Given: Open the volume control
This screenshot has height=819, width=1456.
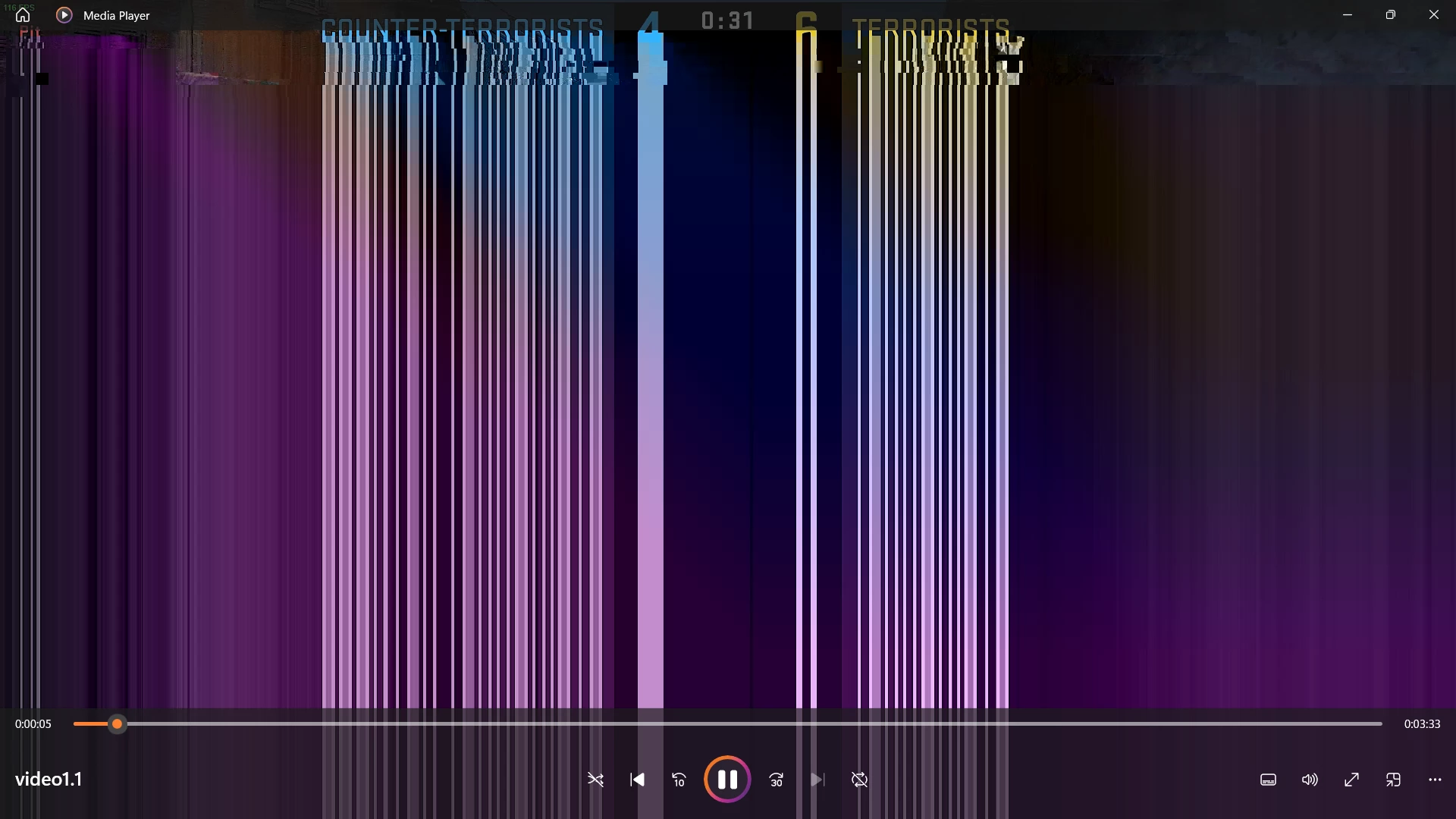Looking at the screenshot, I should pyautogui.click(x=1310, y=780).
